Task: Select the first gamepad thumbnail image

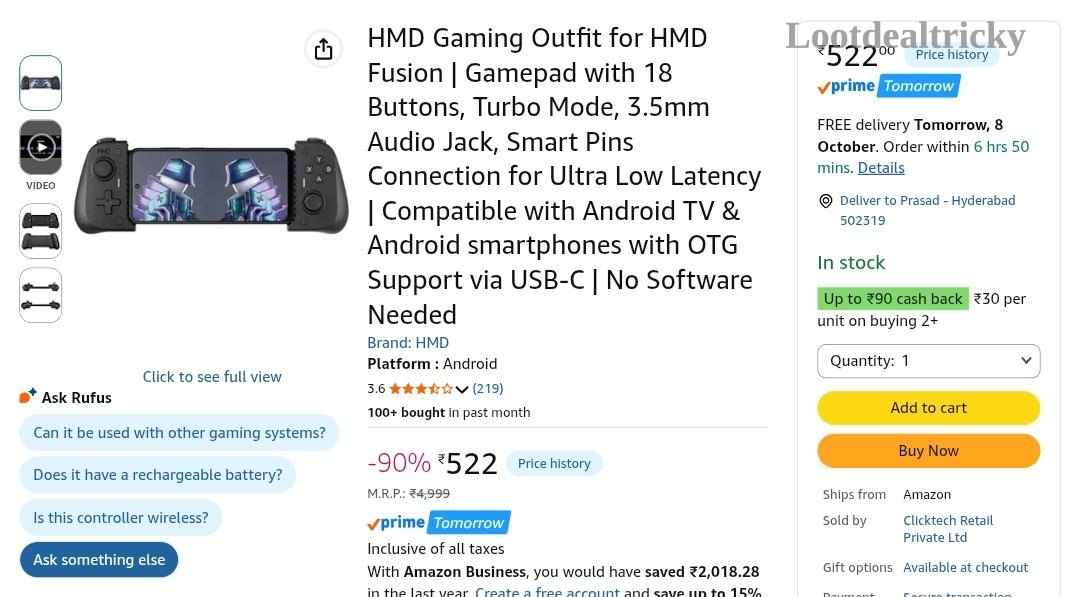Action: 41,83
